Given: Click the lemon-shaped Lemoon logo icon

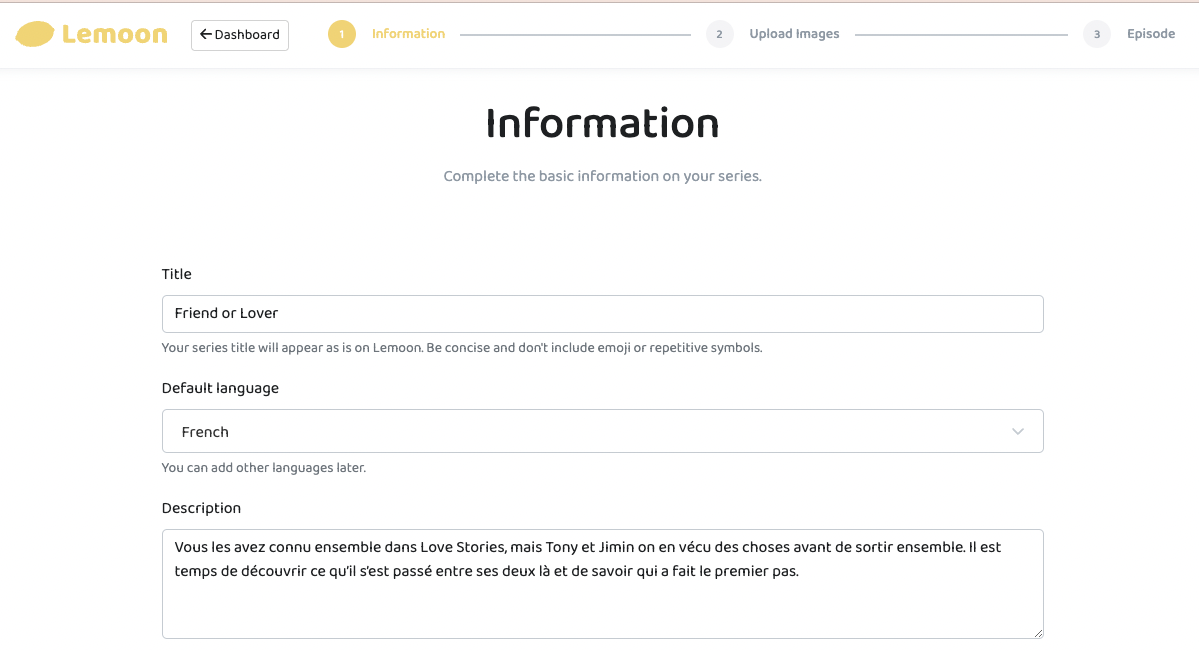Looking at the screenshot, I should (35, 34).
